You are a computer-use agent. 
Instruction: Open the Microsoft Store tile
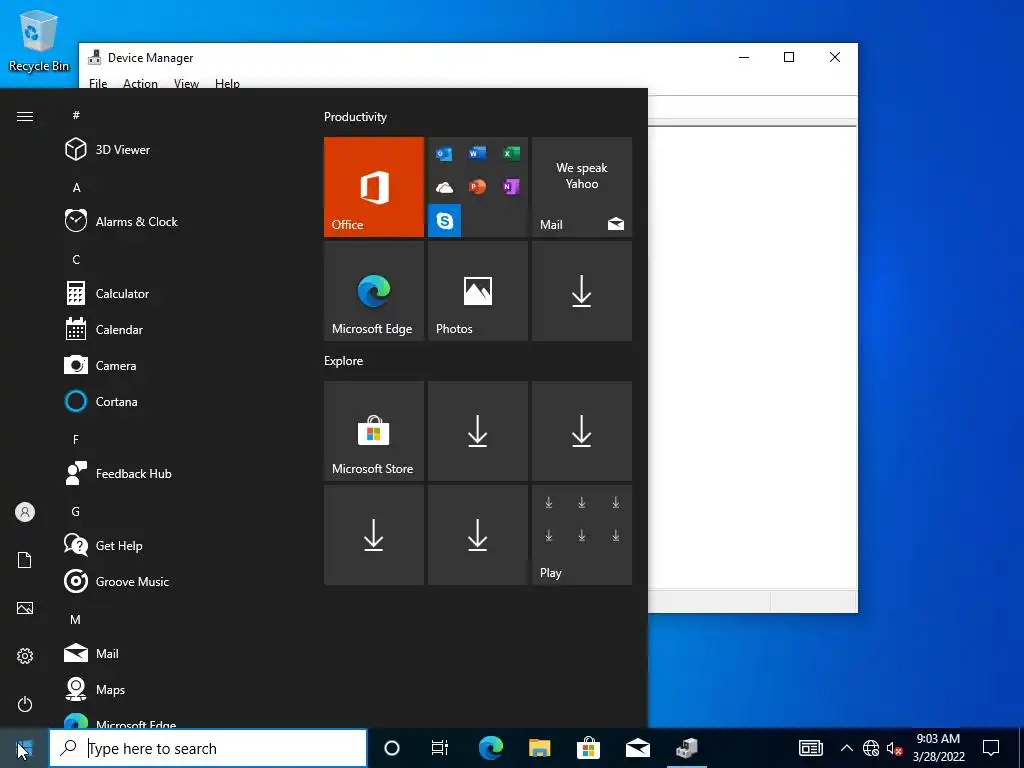[374, 431]
